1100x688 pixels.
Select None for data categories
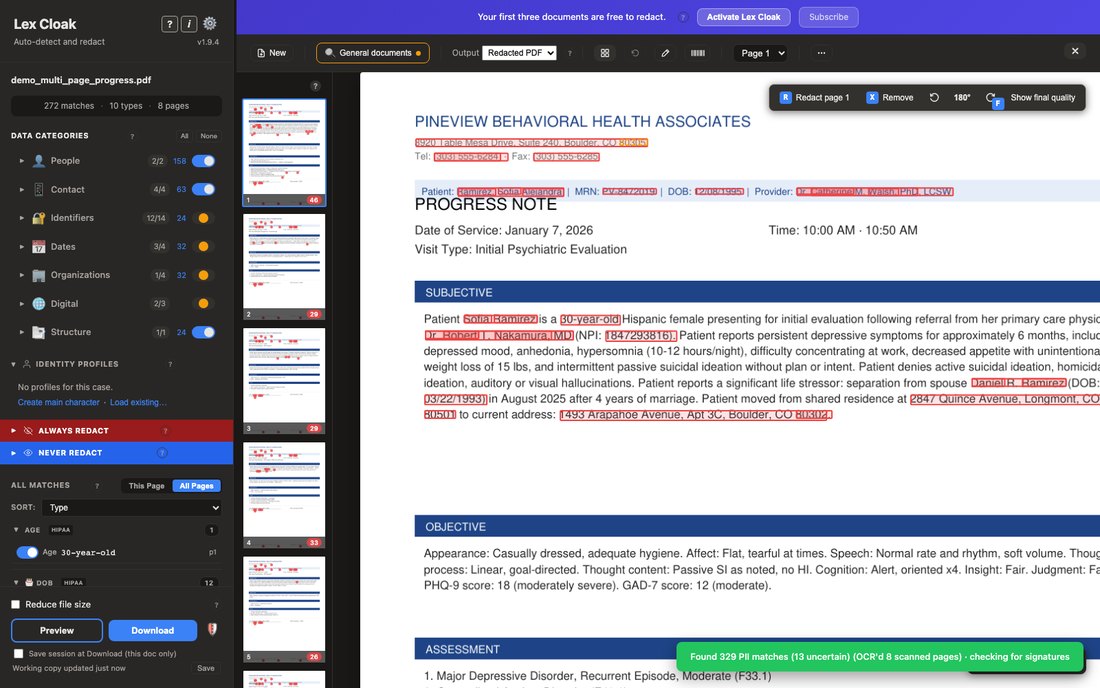pyautogui.click(x=208, y=136)
